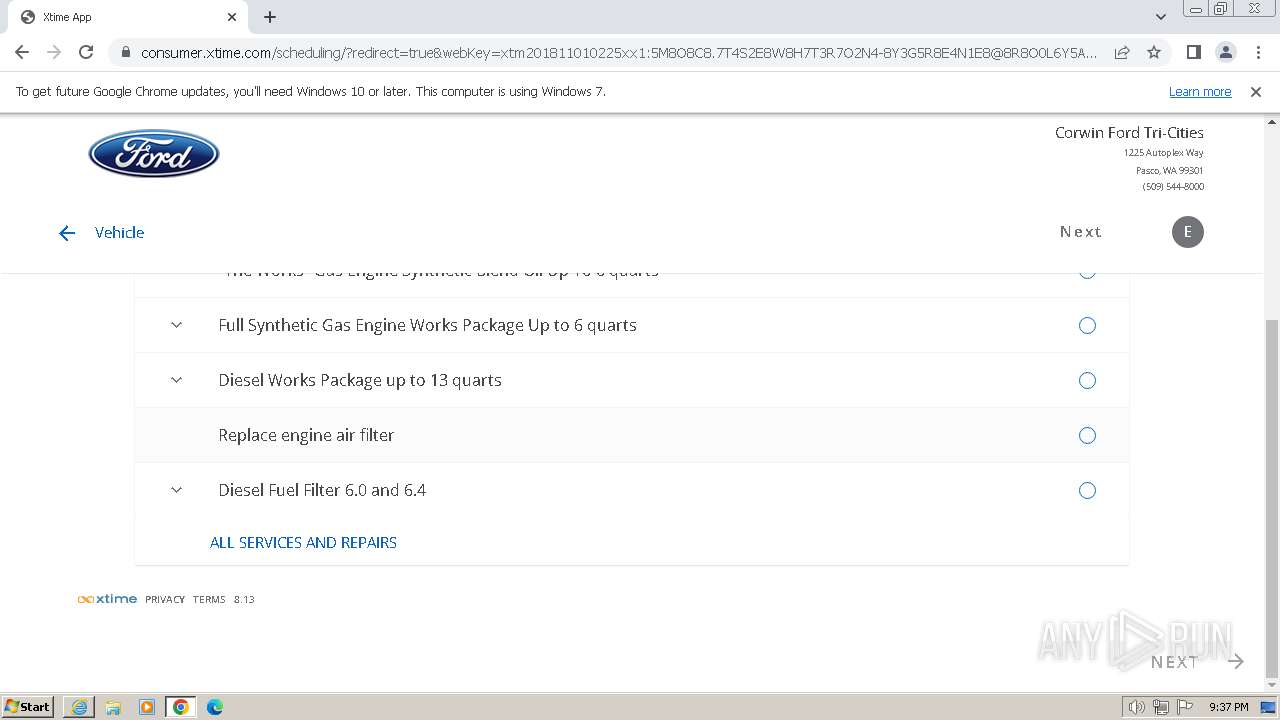Select Diesel Fuel Filter 6.0 and 6.4
The image size is (1280, 720).
[1087, 491]
